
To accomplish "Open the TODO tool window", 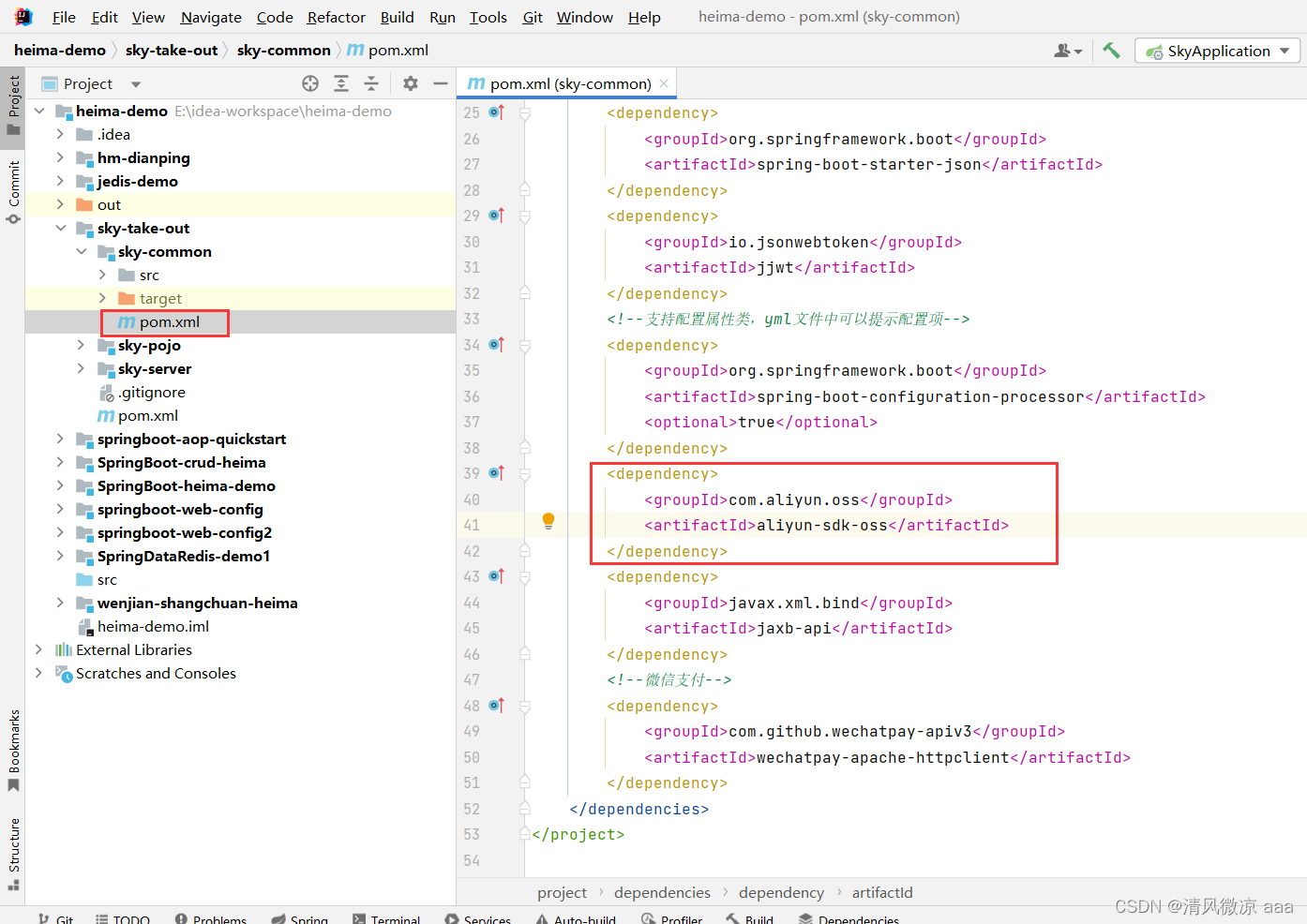I will pyautogui.click(x=123, y=919).
